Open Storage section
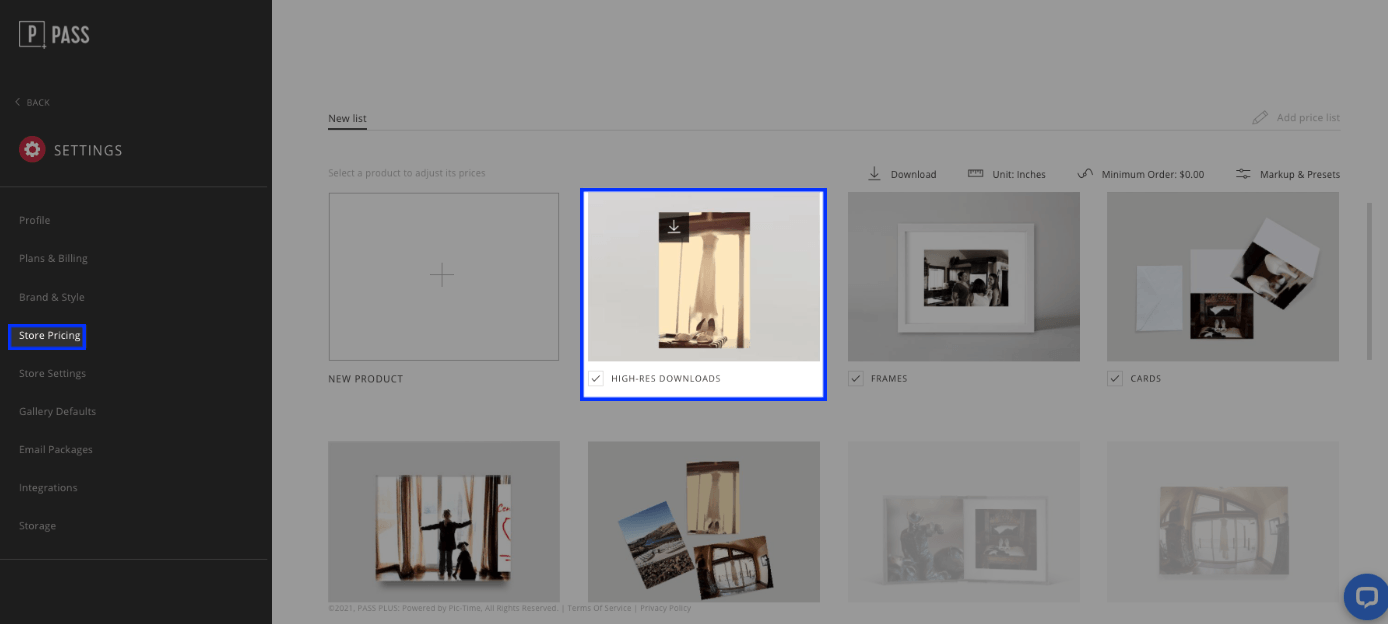The width and height of the screenshot is (1388, 624). pyautogui.click(x=37, y=525)
